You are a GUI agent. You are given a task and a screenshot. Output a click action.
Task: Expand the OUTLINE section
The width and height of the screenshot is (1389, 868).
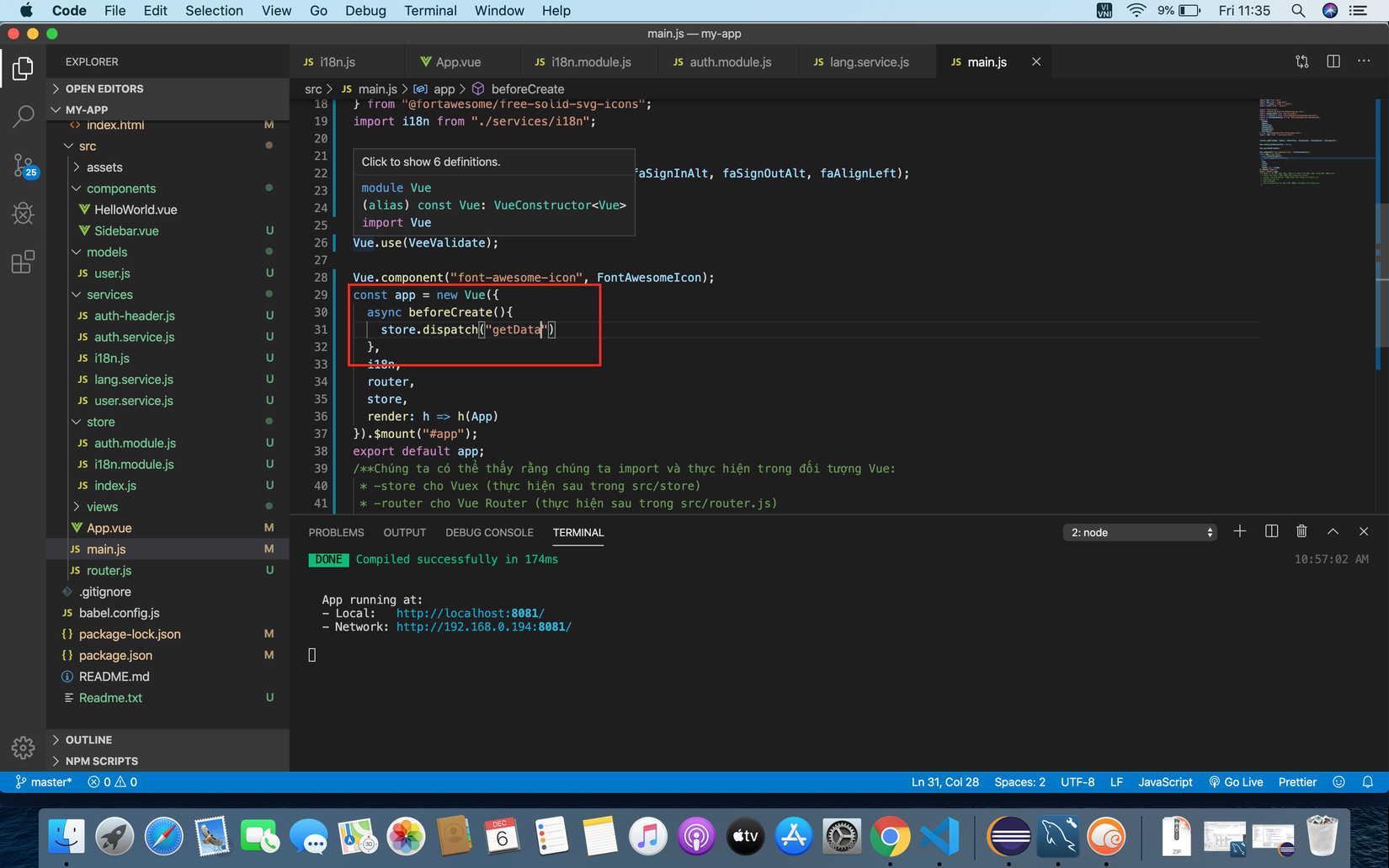(88, 740)
